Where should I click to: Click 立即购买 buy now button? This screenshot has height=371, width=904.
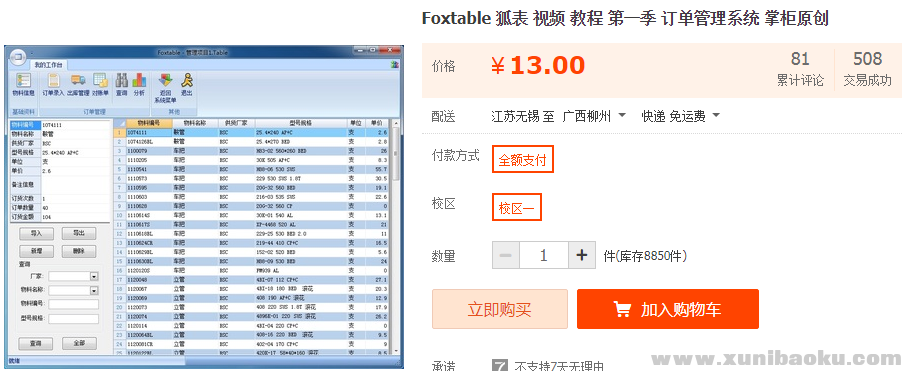[x=499, y=309]
